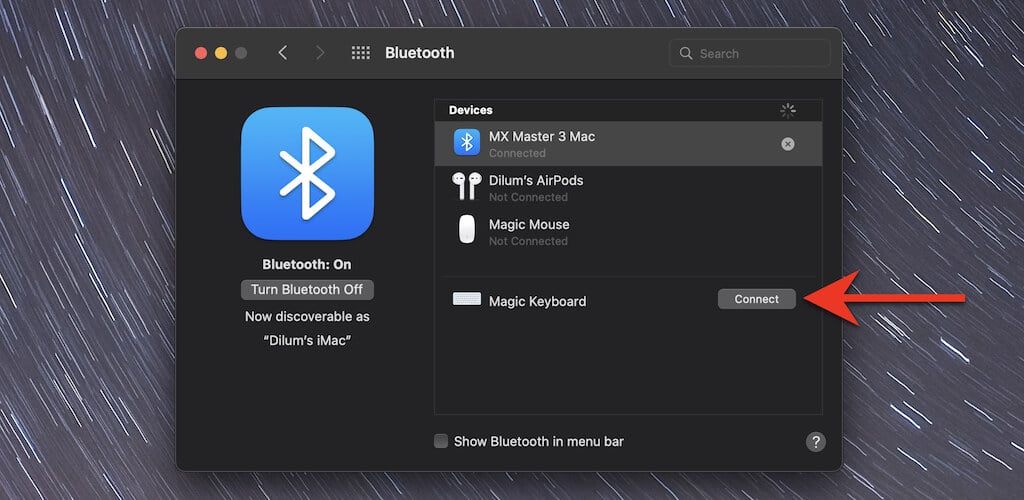Select the Magic Mouse device row
Viewport: 1024px width, 500px height.
(628, 231)
